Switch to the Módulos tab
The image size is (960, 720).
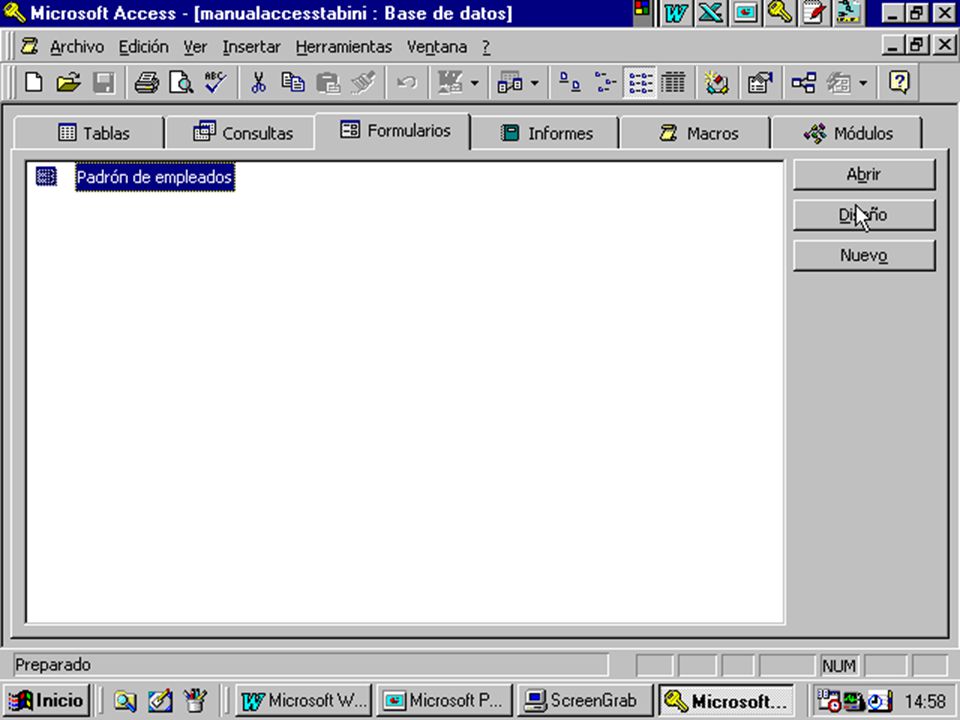point(847,133)
